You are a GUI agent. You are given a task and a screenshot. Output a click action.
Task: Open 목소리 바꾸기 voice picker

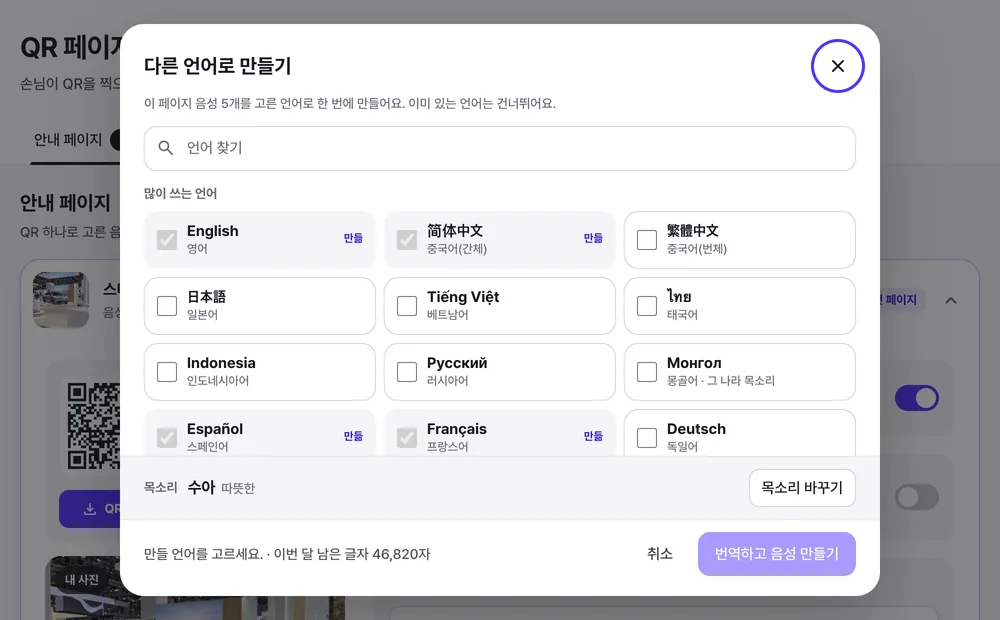point(802,488)
